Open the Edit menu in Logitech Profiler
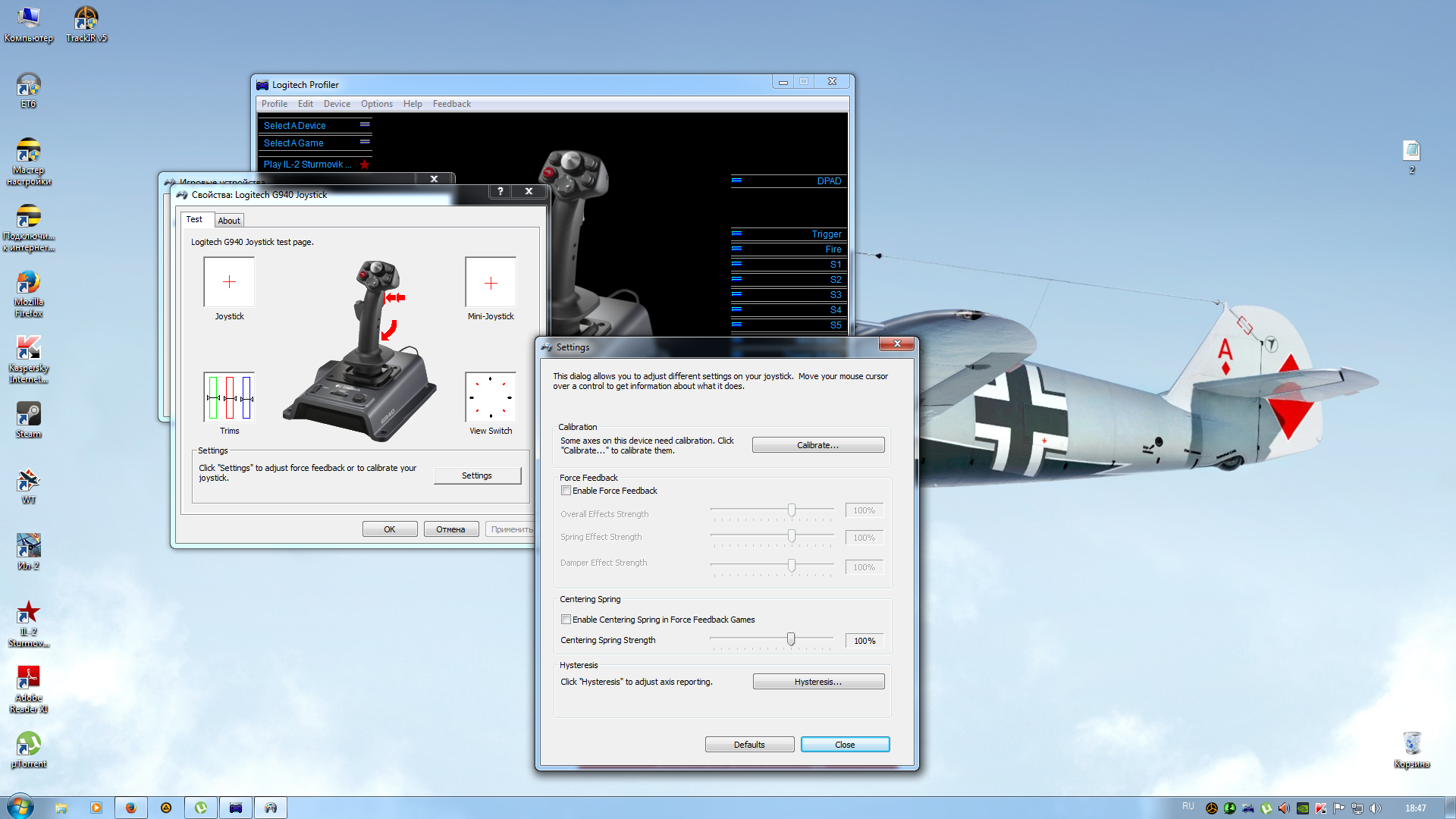The image size is (1456, 819). (306, 104)
